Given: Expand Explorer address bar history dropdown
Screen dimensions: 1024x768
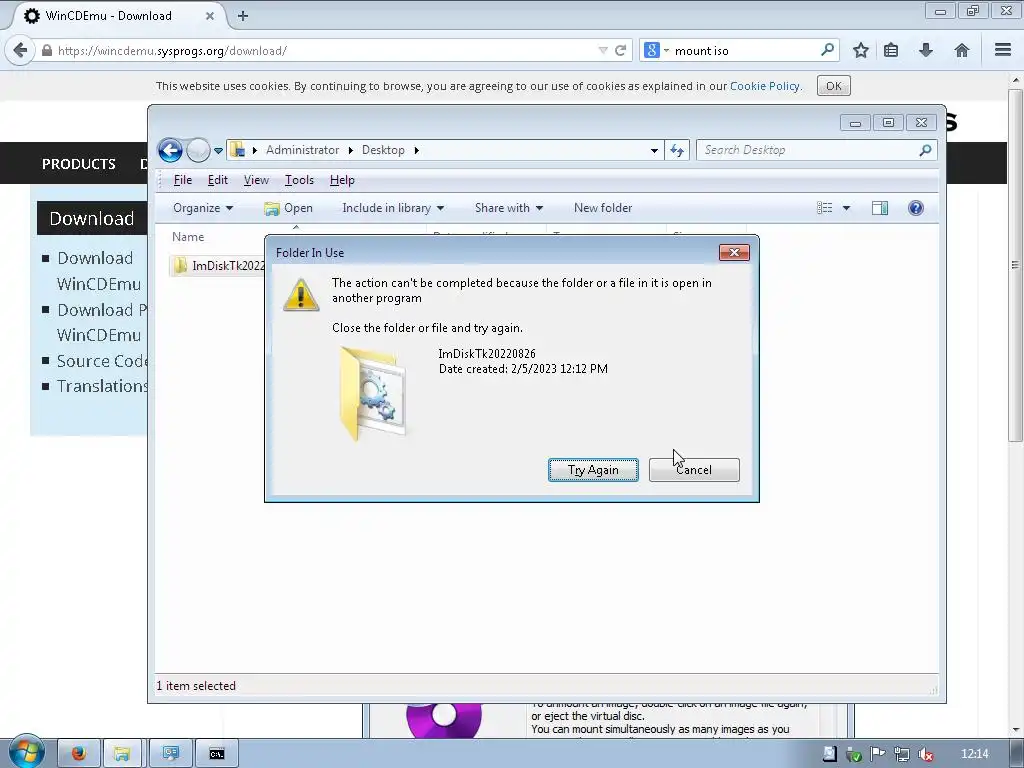Looking at the screenshot, I should pos(654,151).
